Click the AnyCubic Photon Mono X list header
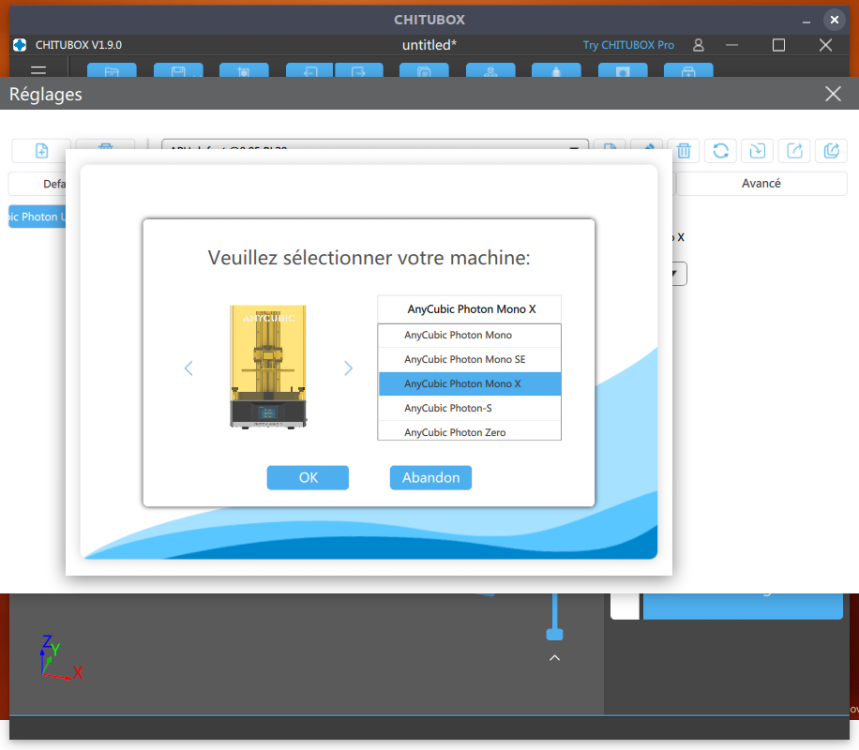The height and width of the screenshot is (750, 859). coord(469,310)
